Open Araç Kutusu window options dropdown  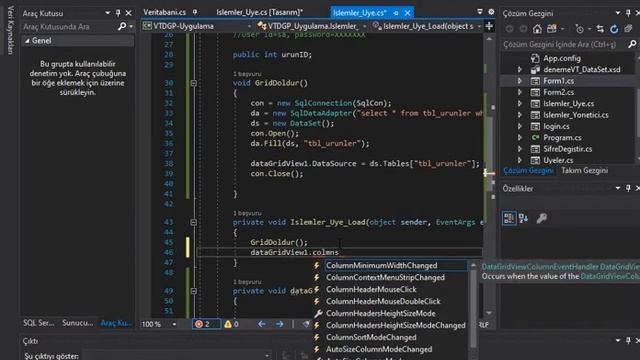pos(107,13)
